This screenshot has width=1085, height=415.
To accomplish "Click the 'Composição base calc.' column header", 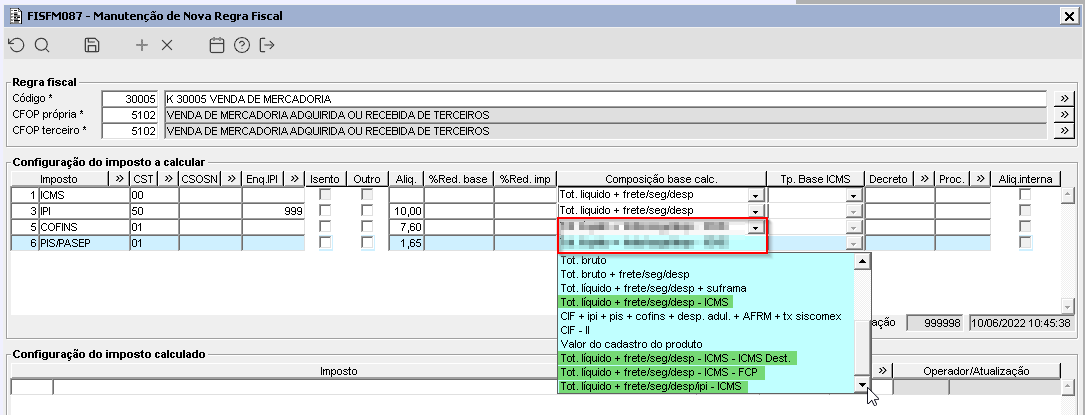I will click(662, 178).
